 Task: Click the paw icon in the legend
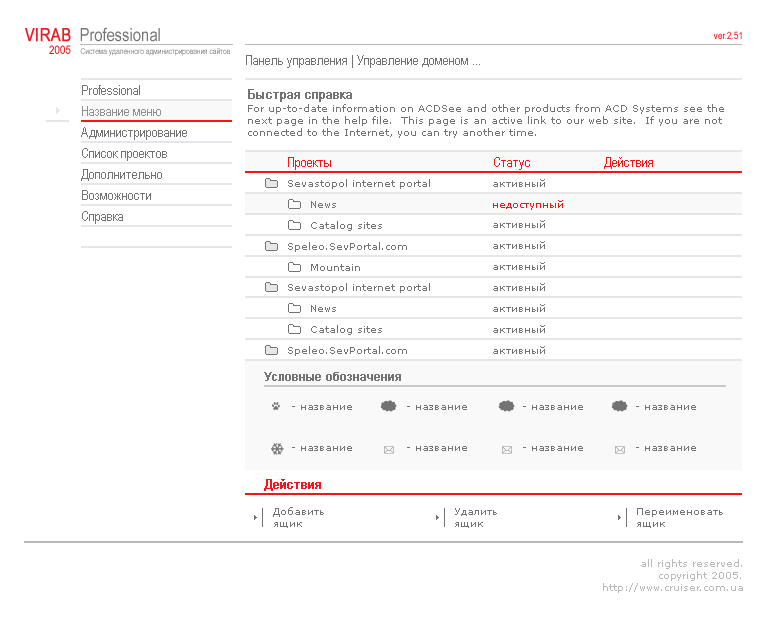point(276,406)
